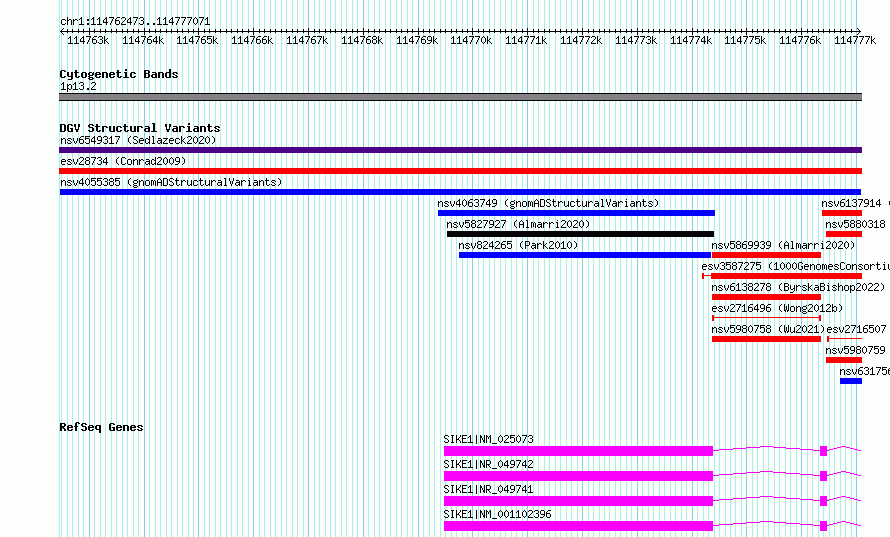Click the small exon square of SIKE1|NR_049741

click(824, 501)
